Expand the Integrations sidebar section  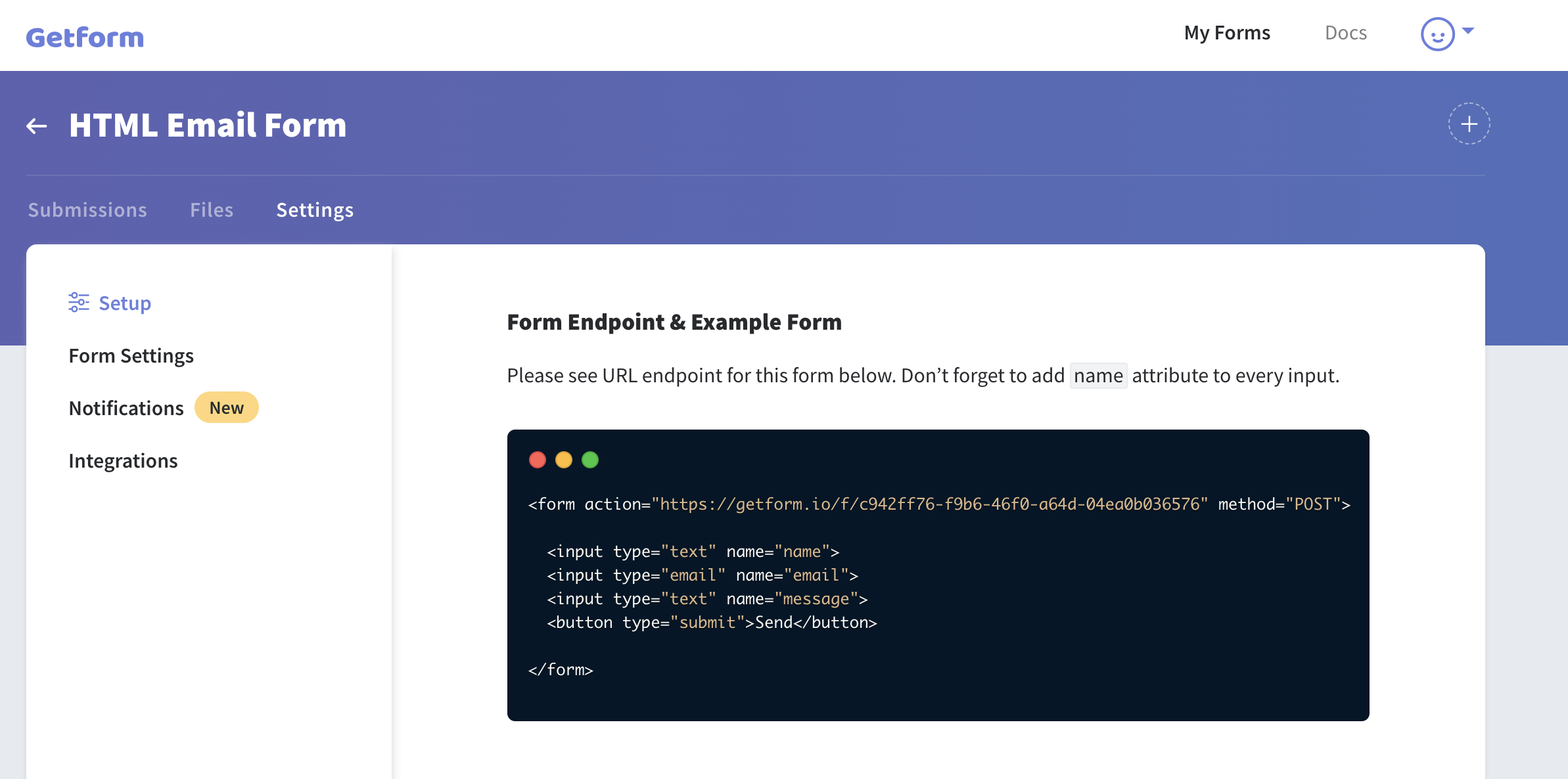(x=122, y=460)
